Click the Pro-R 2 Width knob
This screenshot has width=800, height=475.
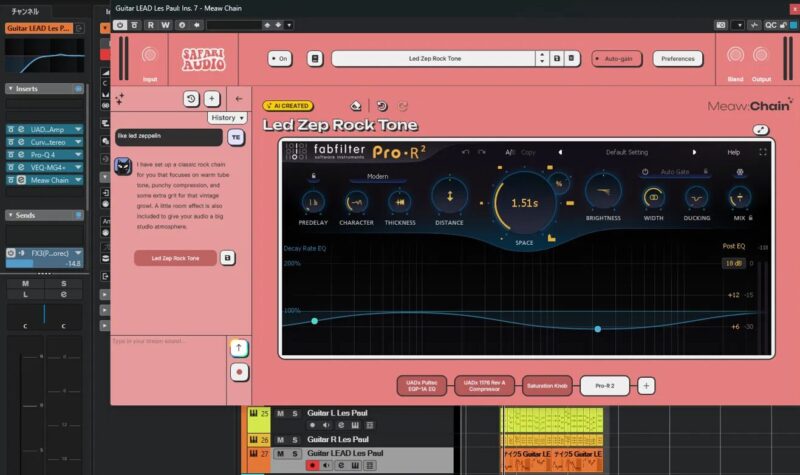click(653, 198)
